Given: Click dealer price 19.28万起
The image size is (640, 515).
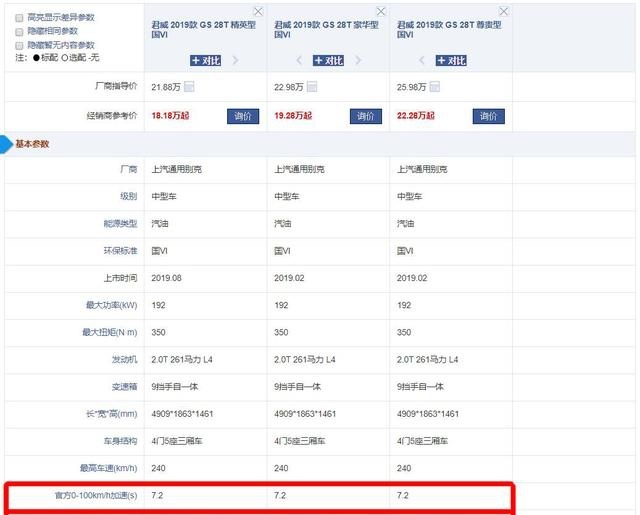Looking at the screenshot, I should pos(293,116).
